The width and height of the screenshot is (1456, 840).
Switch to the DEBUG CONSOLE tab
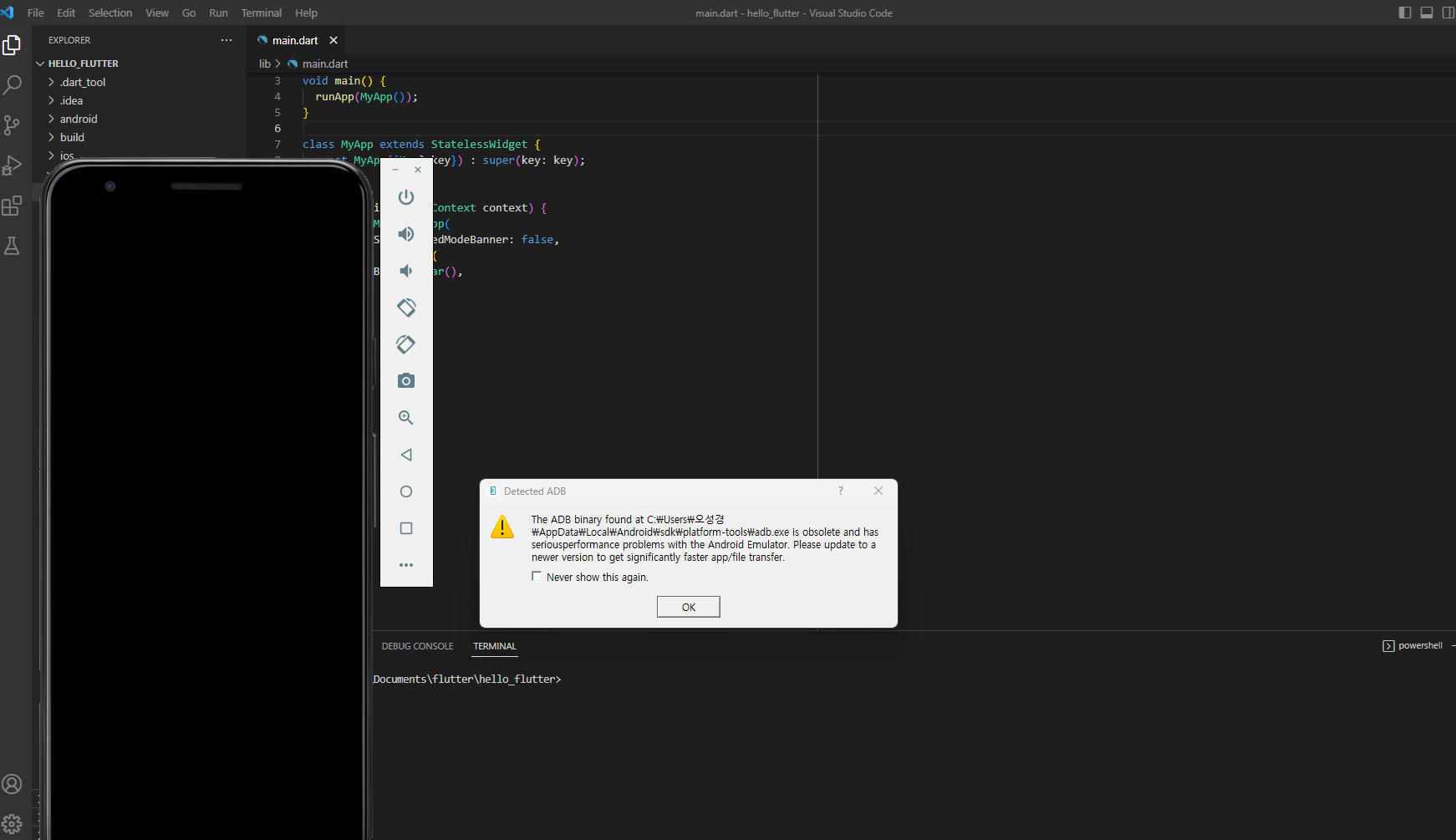(x=418, y=646)
